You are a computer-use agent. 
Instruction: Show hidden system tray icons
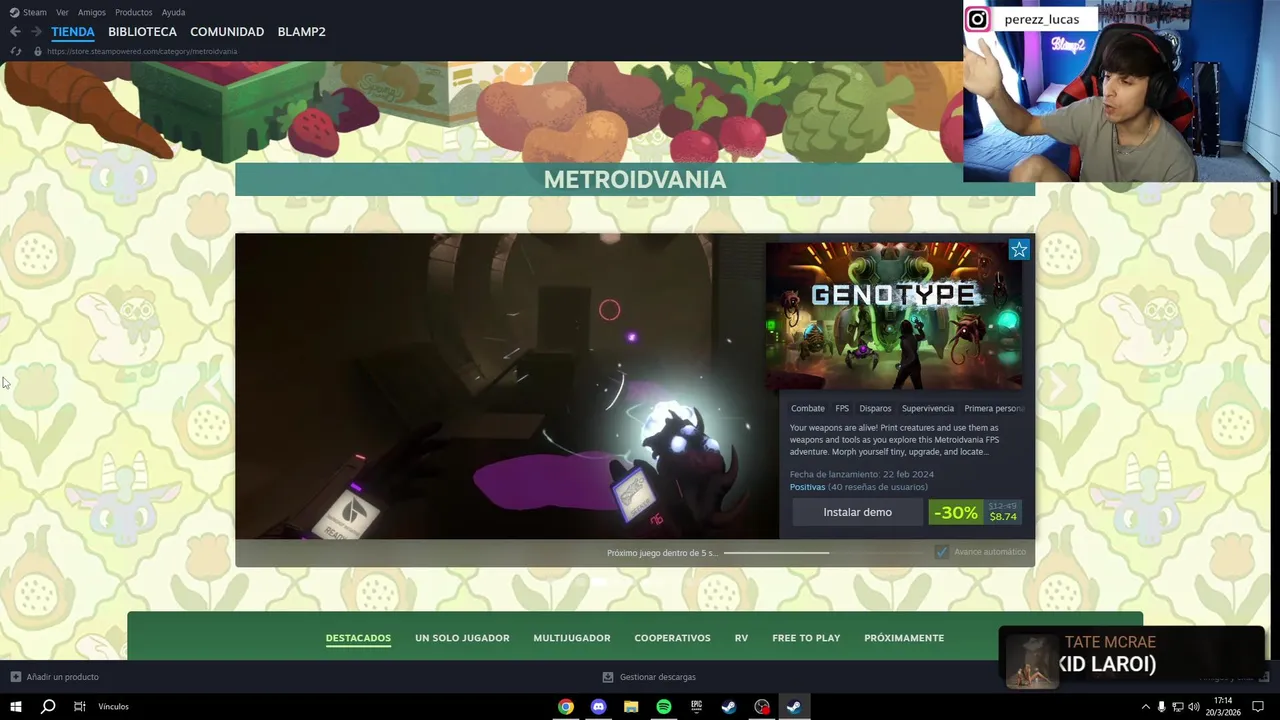click(1145, 707)
